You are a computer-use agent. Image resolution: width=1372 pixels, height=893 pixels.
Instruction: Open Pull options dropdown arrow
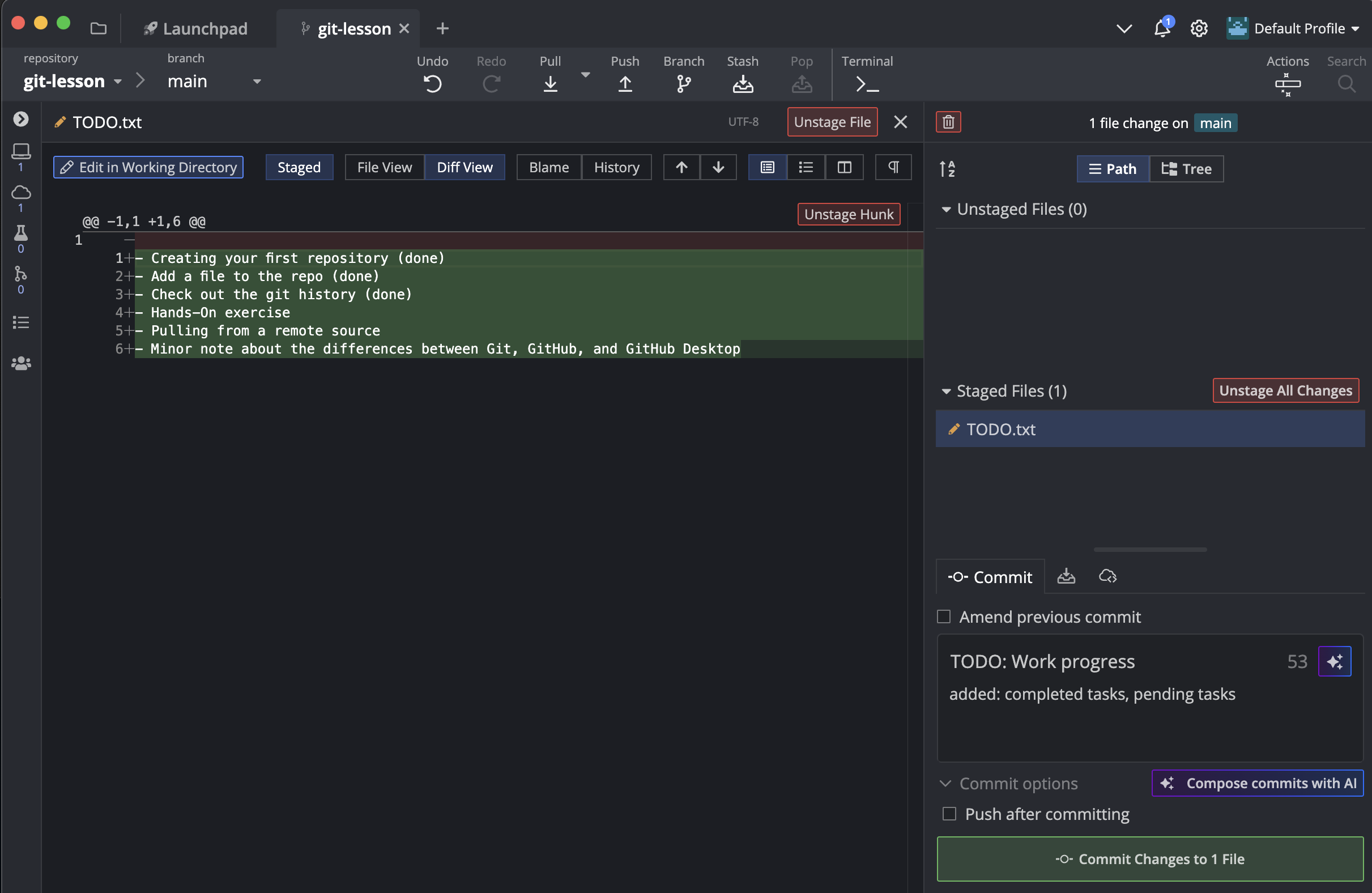pos(585,75)
